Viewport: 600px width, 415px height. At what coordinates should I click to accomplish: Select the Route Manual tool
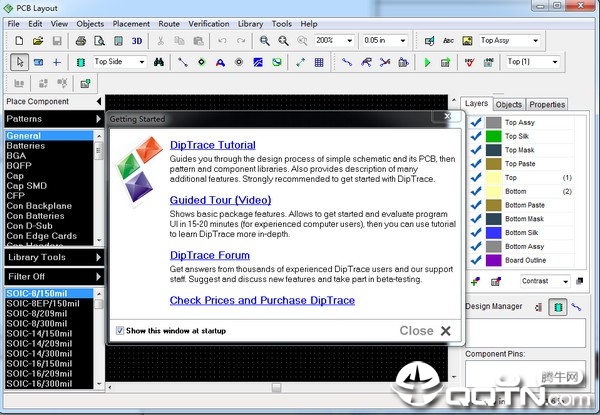(x=347, y=62)
